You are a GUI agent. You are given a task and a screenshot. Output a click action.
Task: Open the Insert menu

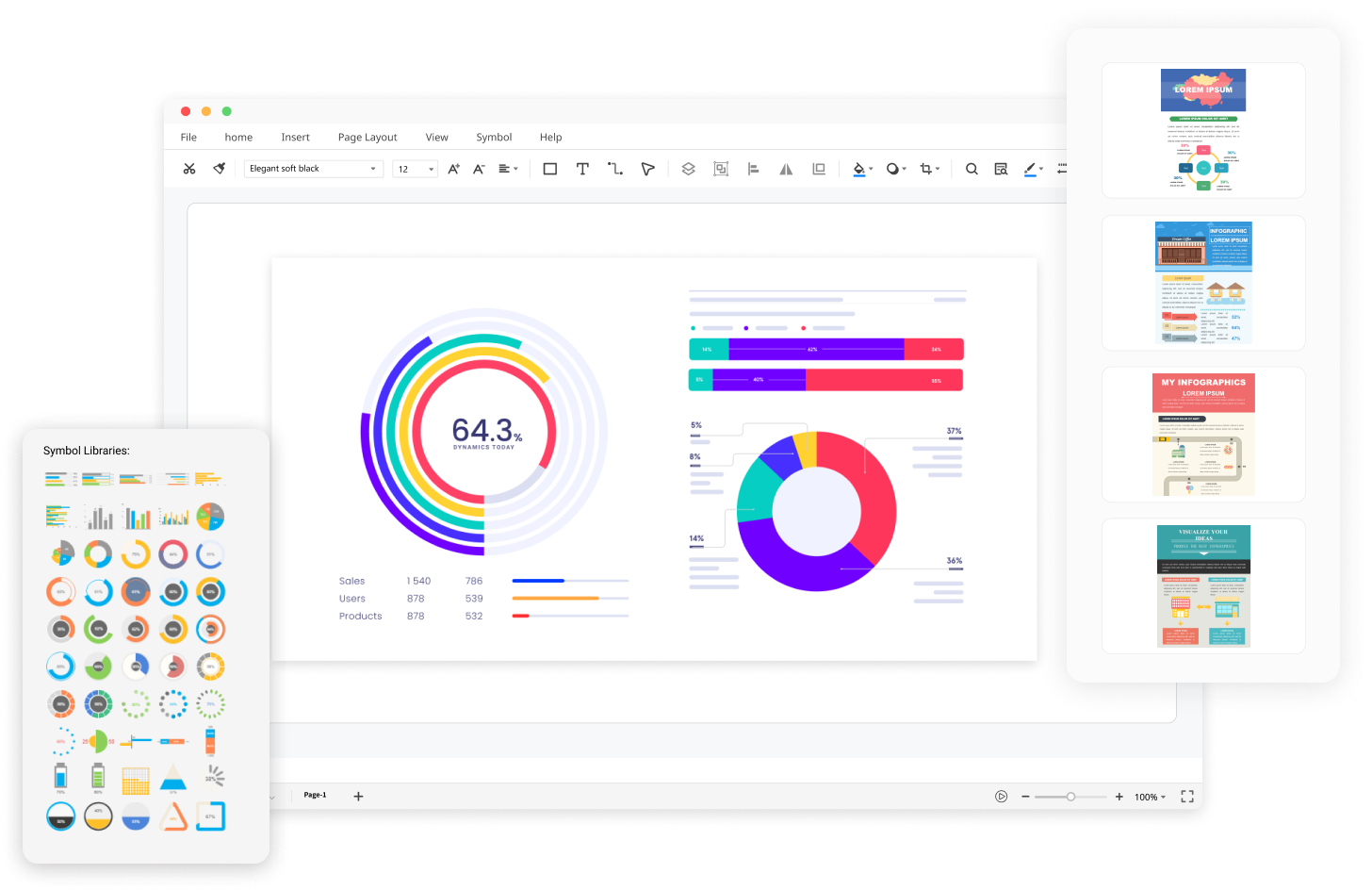(295, 137)
